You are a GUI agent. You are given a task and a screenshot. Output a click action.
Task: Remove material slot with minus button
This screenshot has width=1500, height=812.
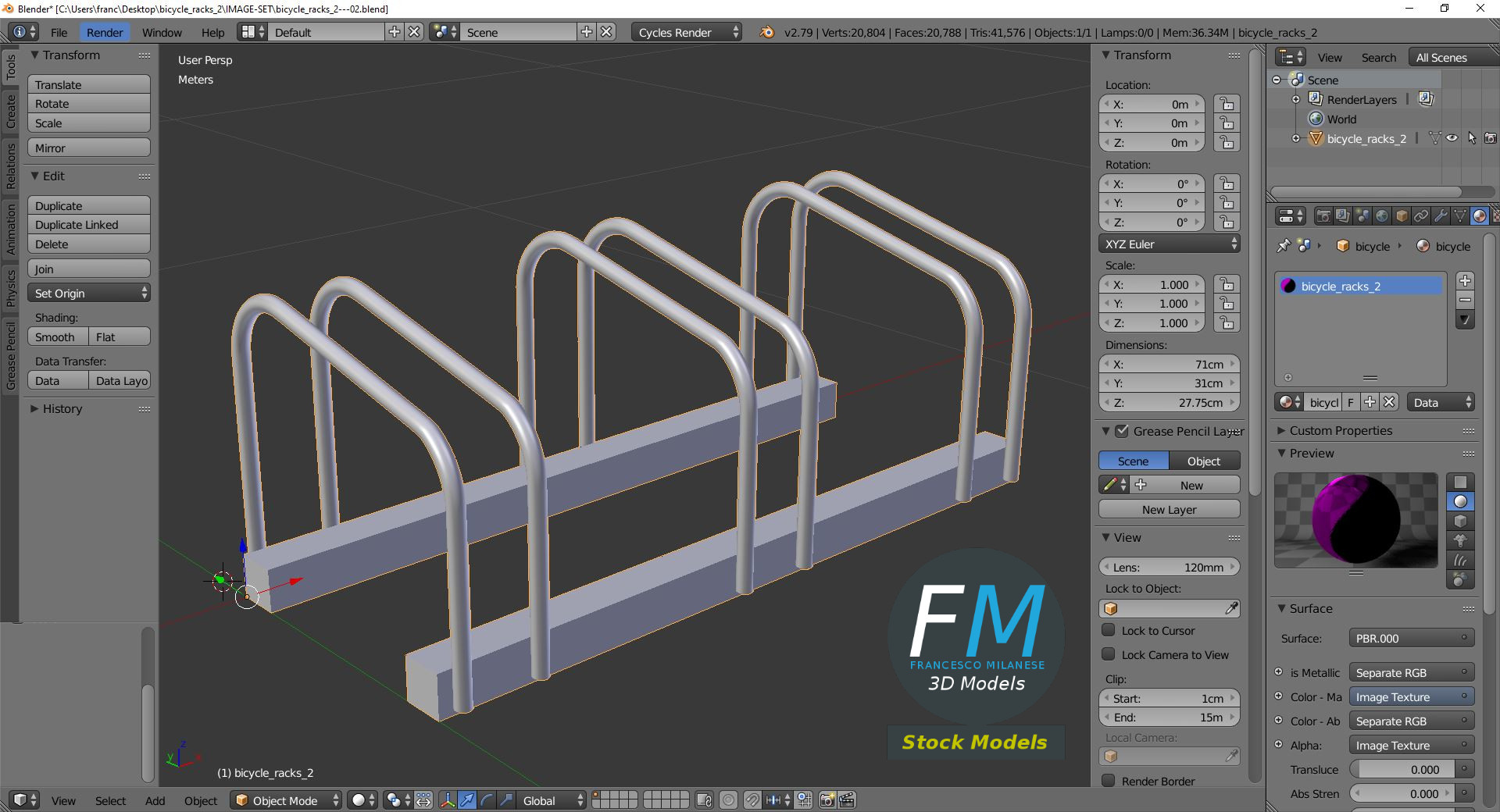point(1465,300)
